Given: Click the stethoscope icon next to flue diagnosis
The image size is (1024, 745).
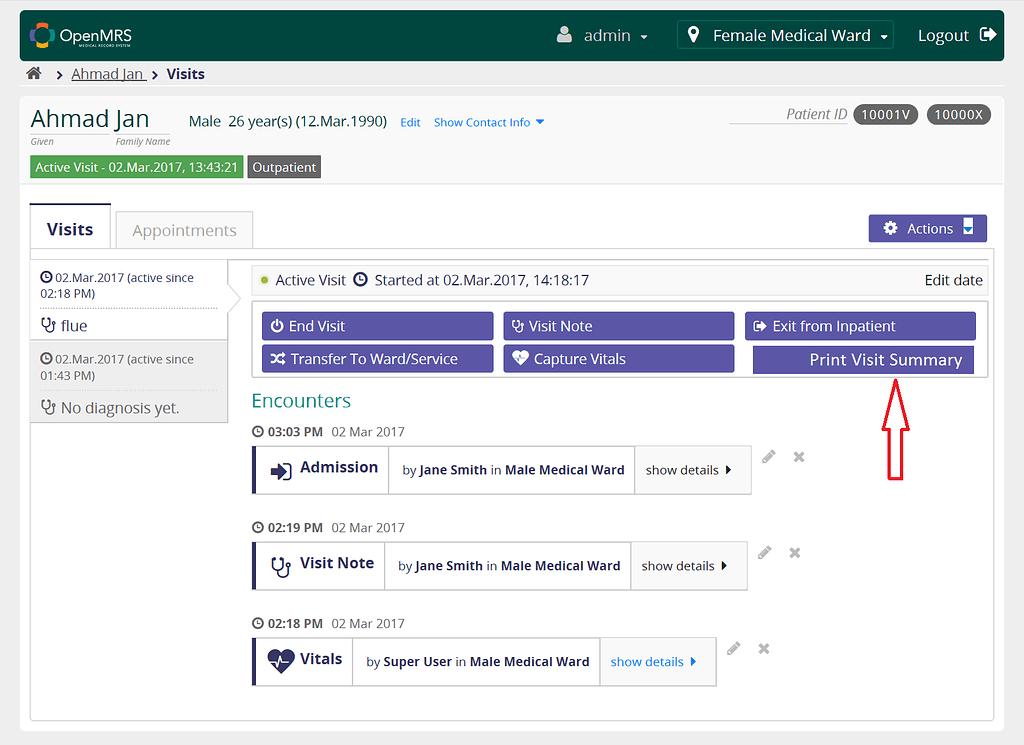Looking at the screenshot, I should 49,325.
